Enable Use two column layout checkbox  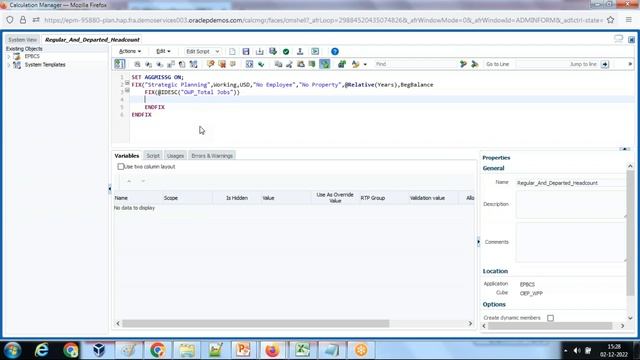[x=120, y=167]
